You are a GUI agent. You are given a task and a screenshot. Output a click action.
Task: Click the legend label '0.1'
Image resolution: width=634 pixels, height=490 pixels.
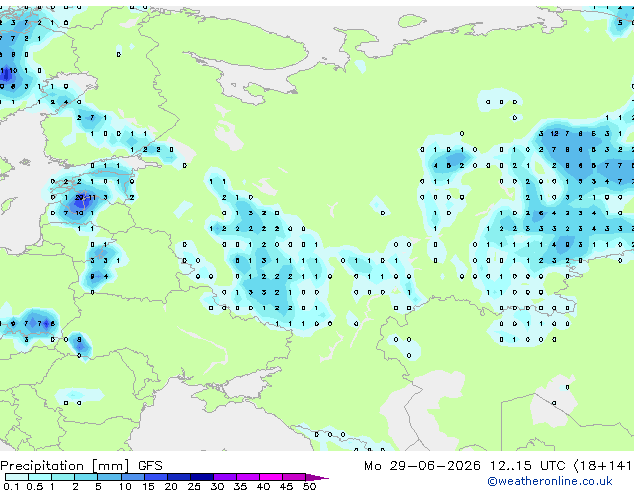pyautogui.click(x=11, y=486)
